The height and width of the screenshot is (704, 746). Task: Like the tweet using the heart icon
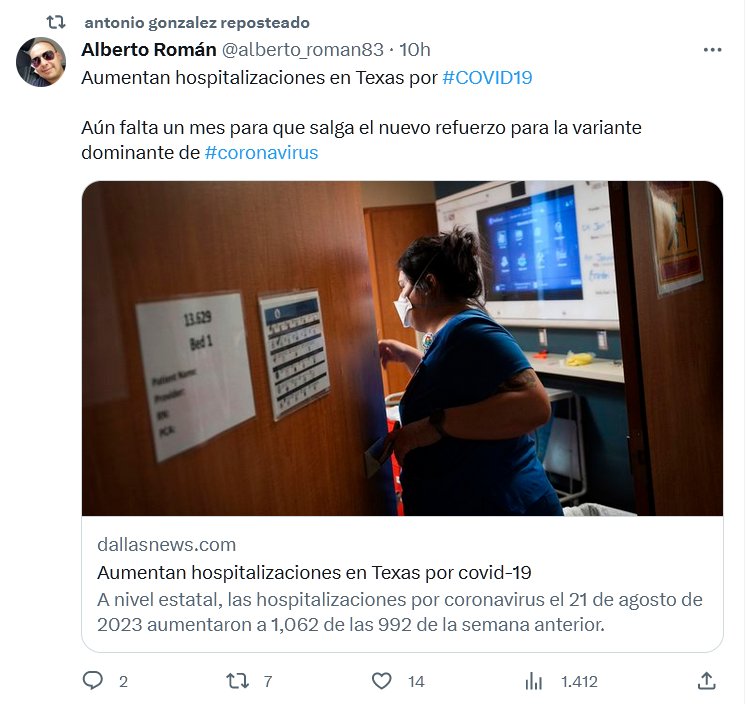click(x=382, y=681)
